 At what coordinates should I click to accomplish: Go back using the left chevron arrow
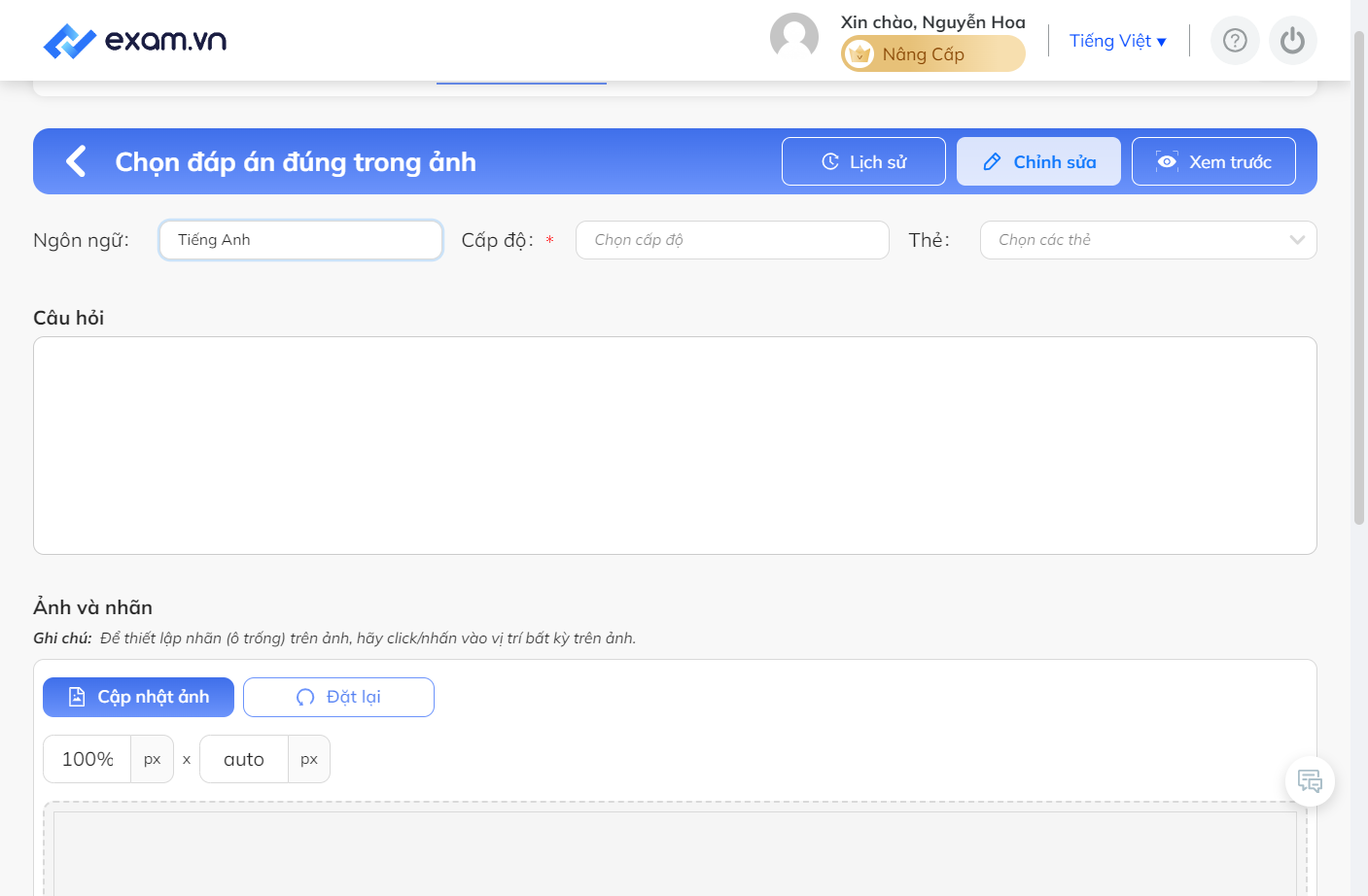point(76,161)
